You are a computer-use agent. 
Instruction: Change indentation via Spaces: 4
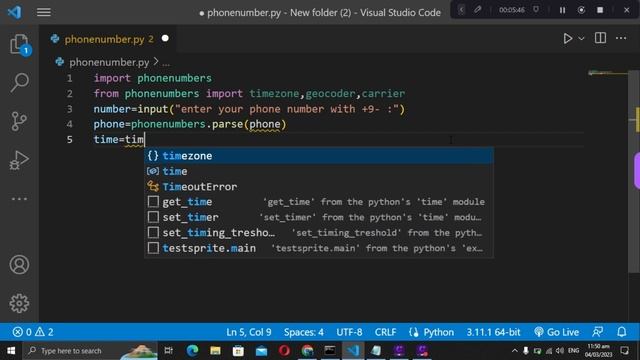point(304,332)
